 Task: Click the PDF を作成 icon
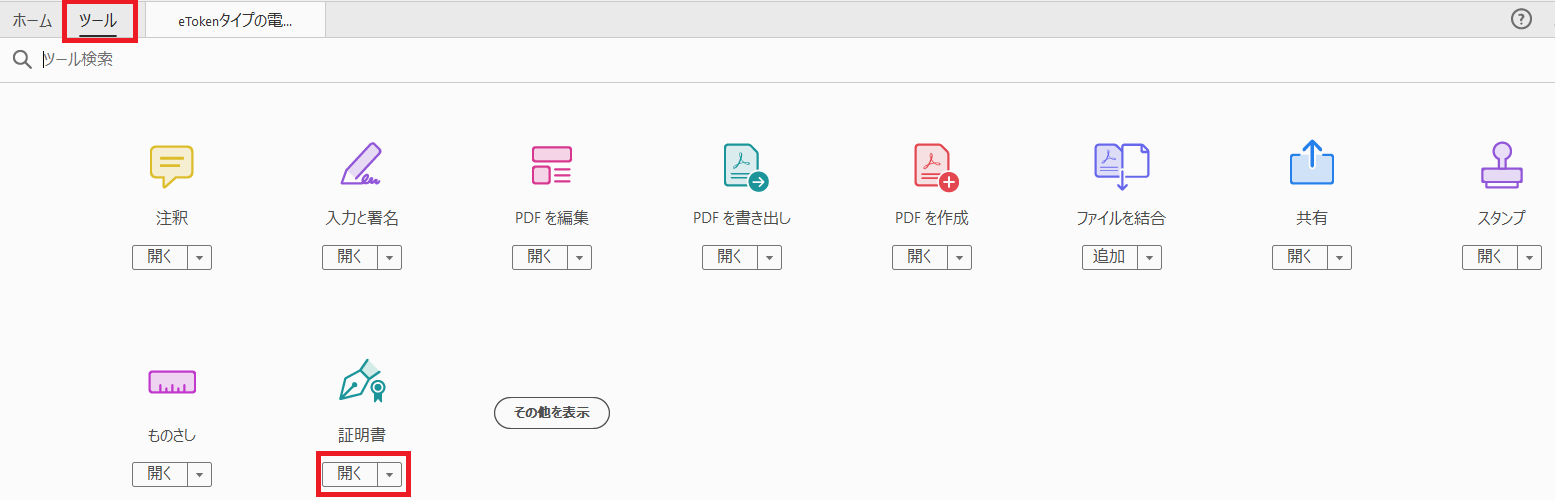coord(934,166)
